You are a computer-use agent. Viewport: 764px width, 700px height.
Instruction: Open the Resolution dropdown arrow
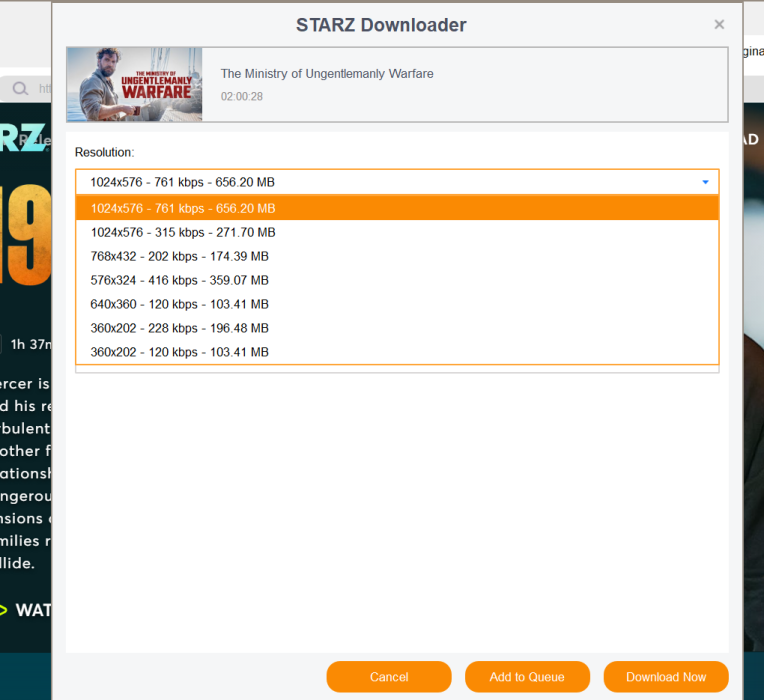(705, 182)
